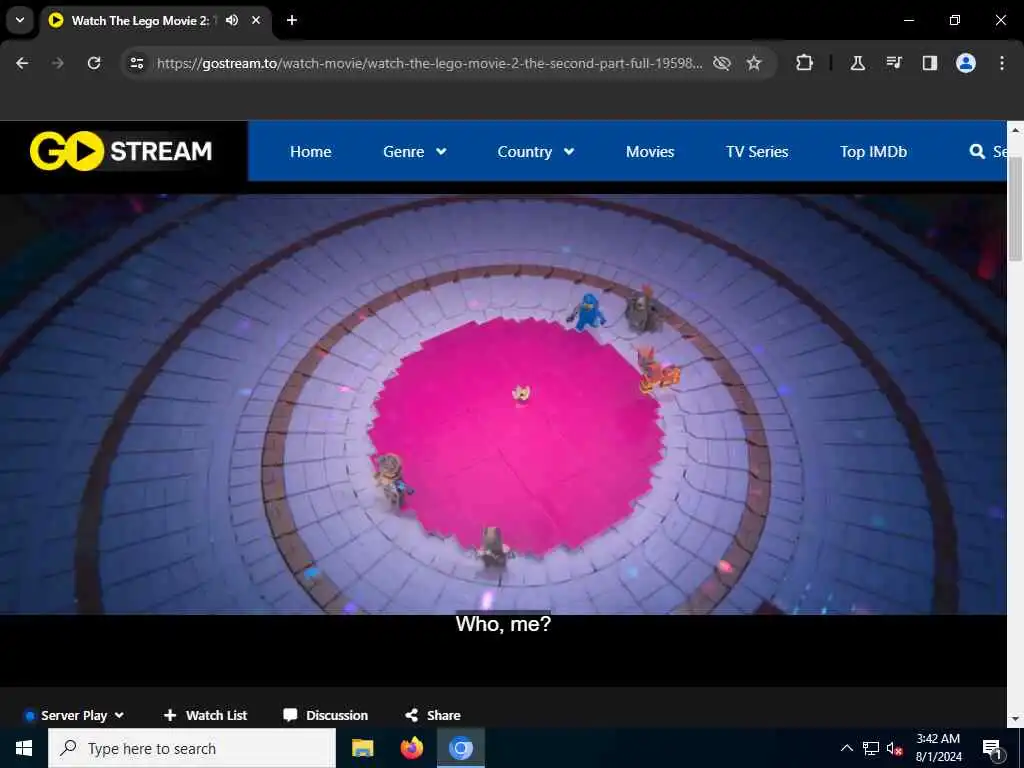Open Chrome Labs flask icon
This screenshot has width=1024, height=768.
(857, 63)
